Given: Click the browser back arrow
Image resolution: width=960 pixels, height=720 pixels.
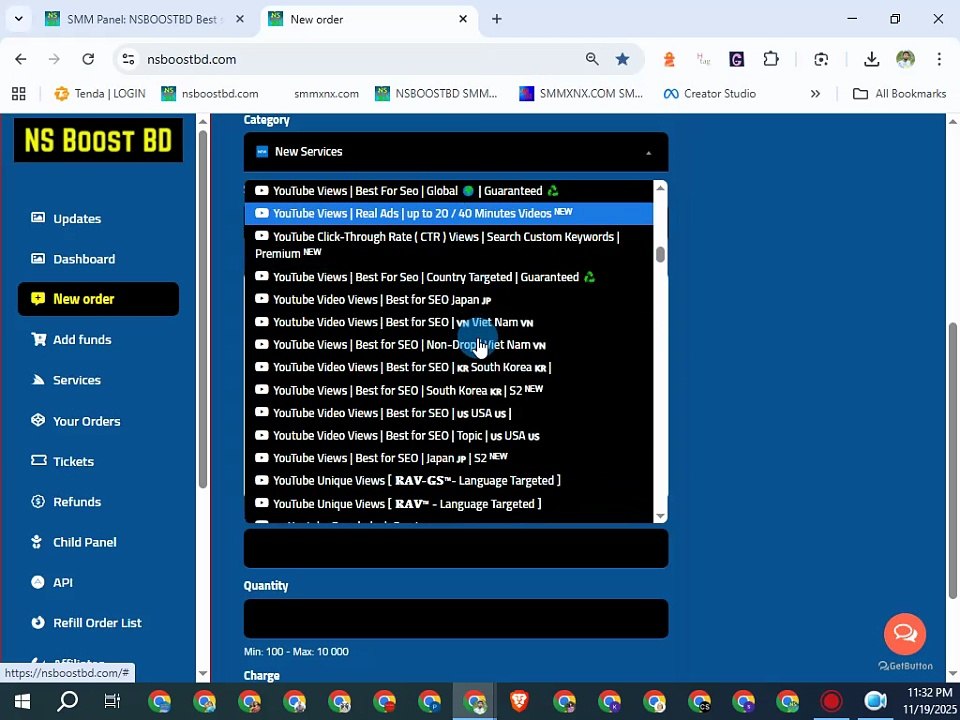Looking at the screenshot, I should pos(21,59).
